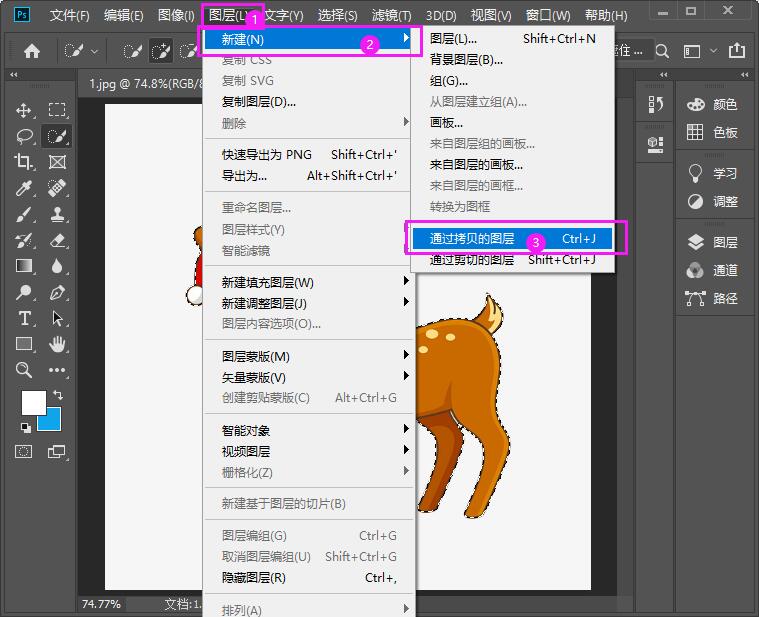This screenshot has height=617, width=759.
Task: Toggle Quick Mask mode
Action: (24, 451)
